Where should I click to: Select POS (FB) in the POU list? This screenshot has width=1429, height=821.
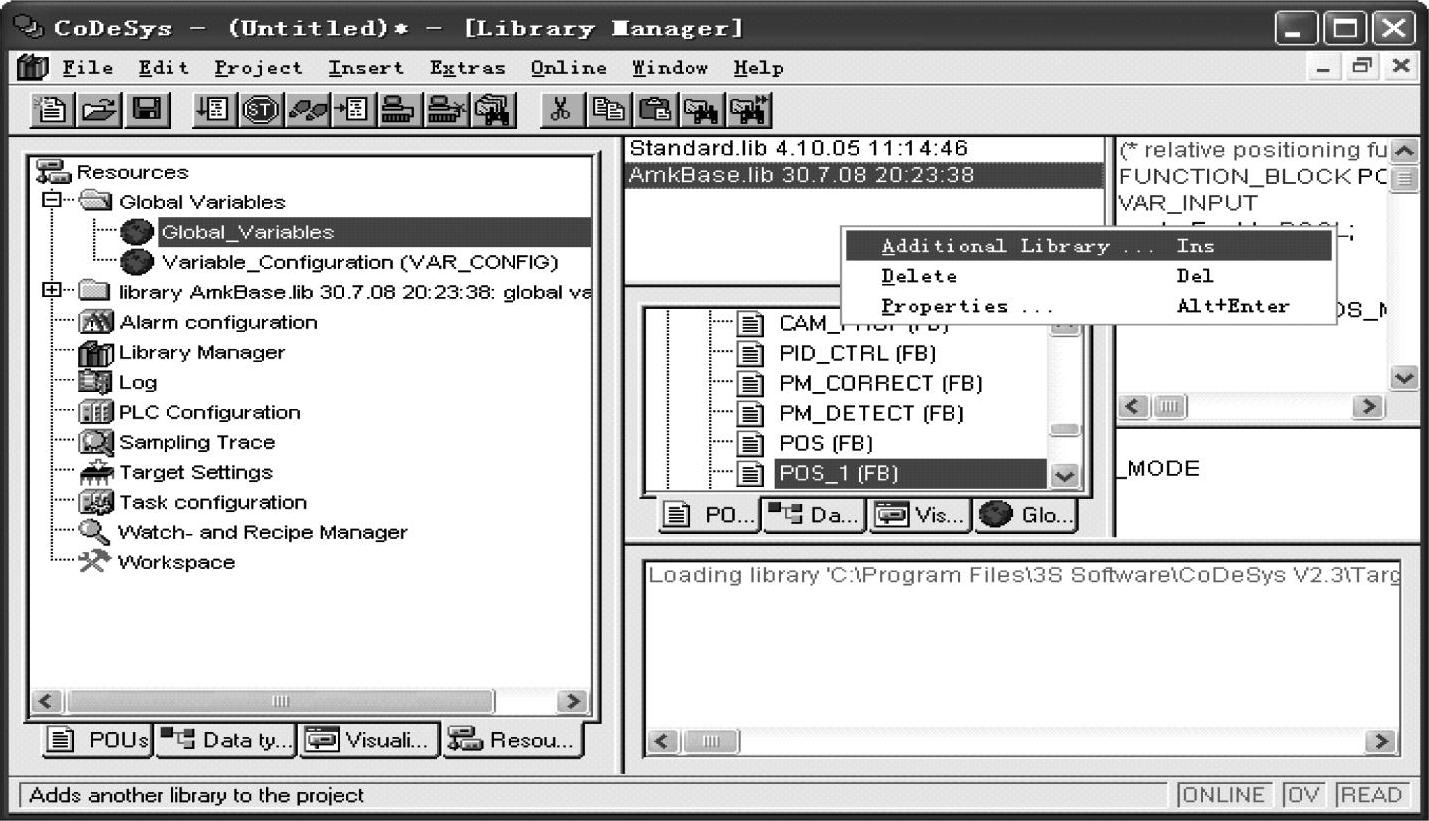pos(825,443)
